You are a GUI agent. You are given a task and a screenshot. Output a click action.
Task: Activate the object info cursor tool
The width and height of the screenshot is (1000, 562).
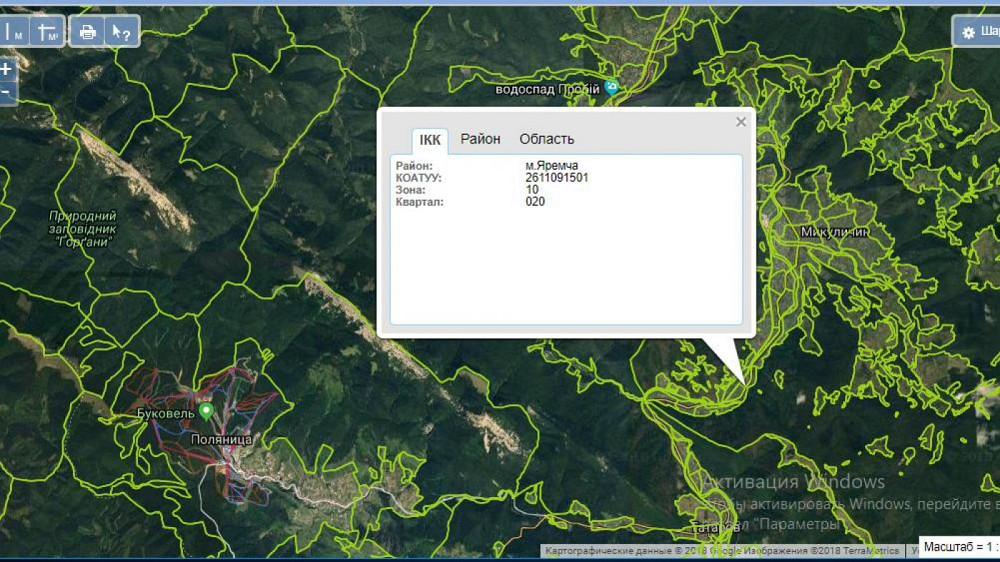click(x=120, y=32)
